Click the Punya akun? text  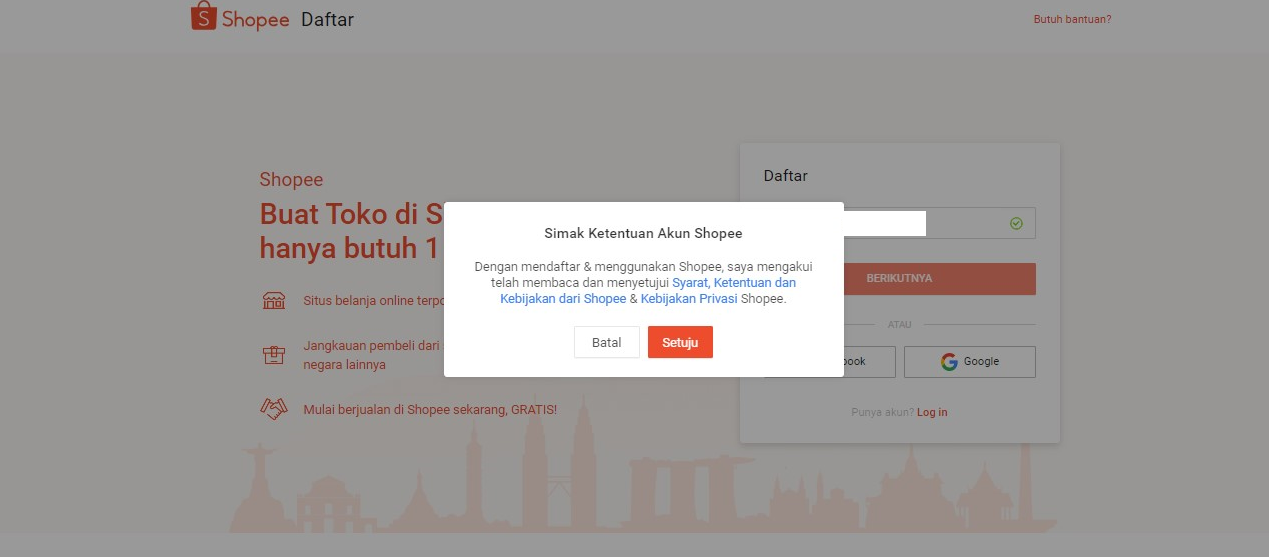pyautogui.click(x=882, y=412)
